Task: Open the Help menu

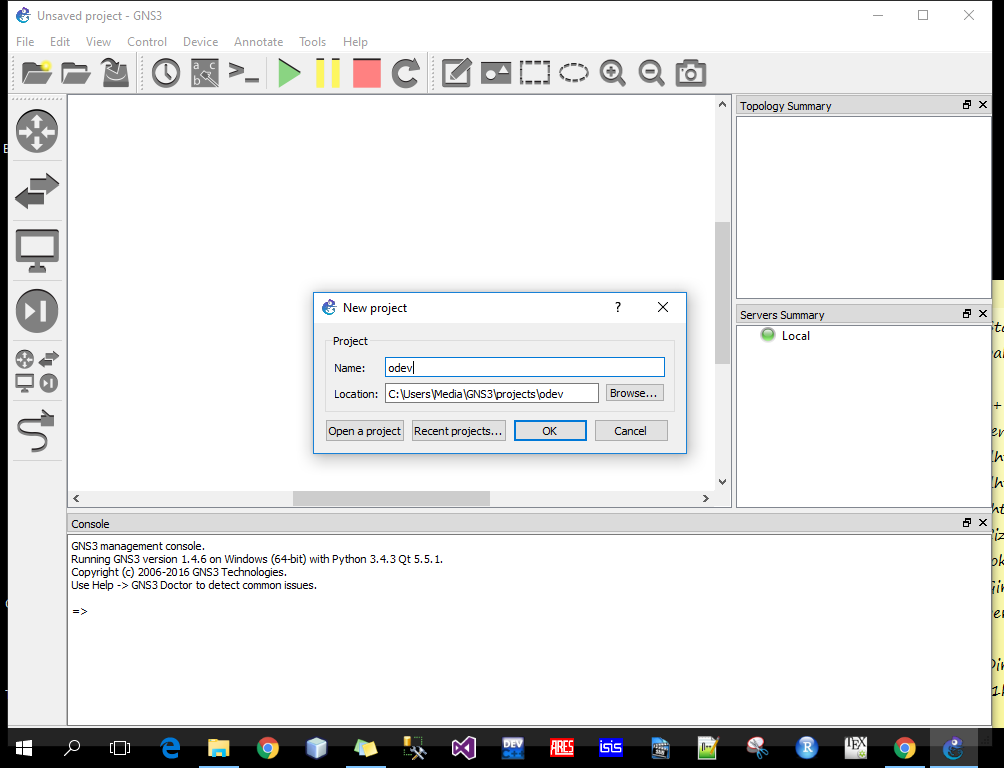Action: (355, 42)
